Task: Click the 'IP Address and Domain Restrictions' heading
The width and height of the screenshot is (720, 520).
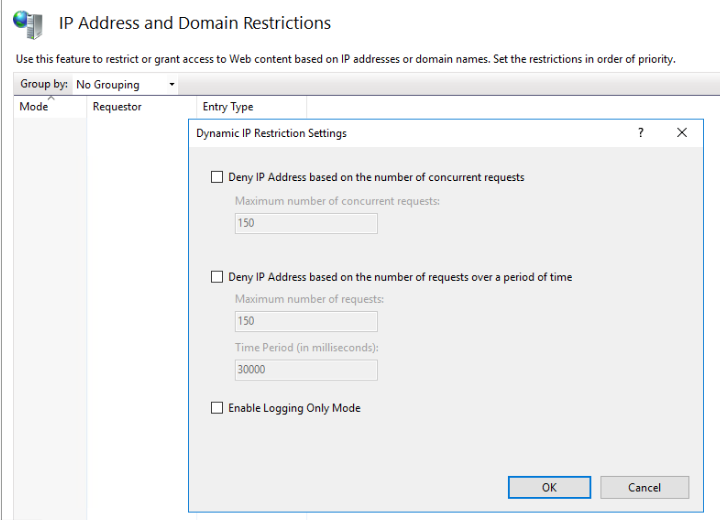Action: pos(195,23)
